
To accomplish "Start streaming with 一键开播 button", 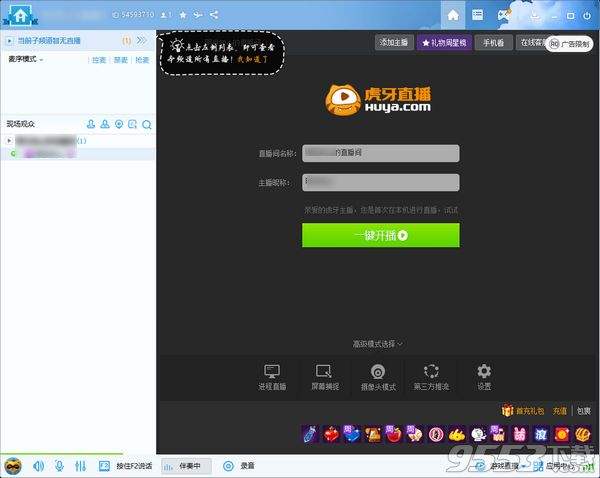I will click(x=381, y=235).
